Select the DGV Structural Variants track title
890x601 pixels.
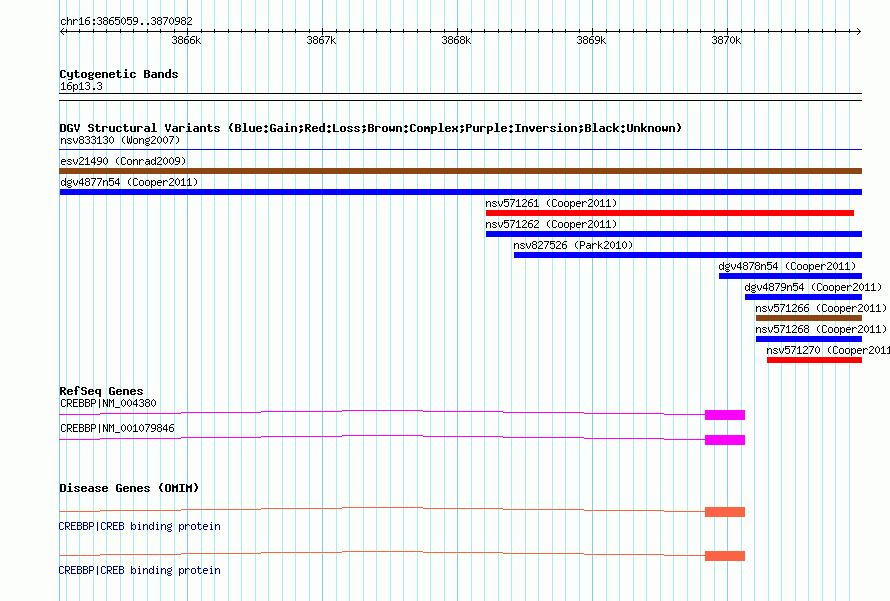(x=371, y=128)
